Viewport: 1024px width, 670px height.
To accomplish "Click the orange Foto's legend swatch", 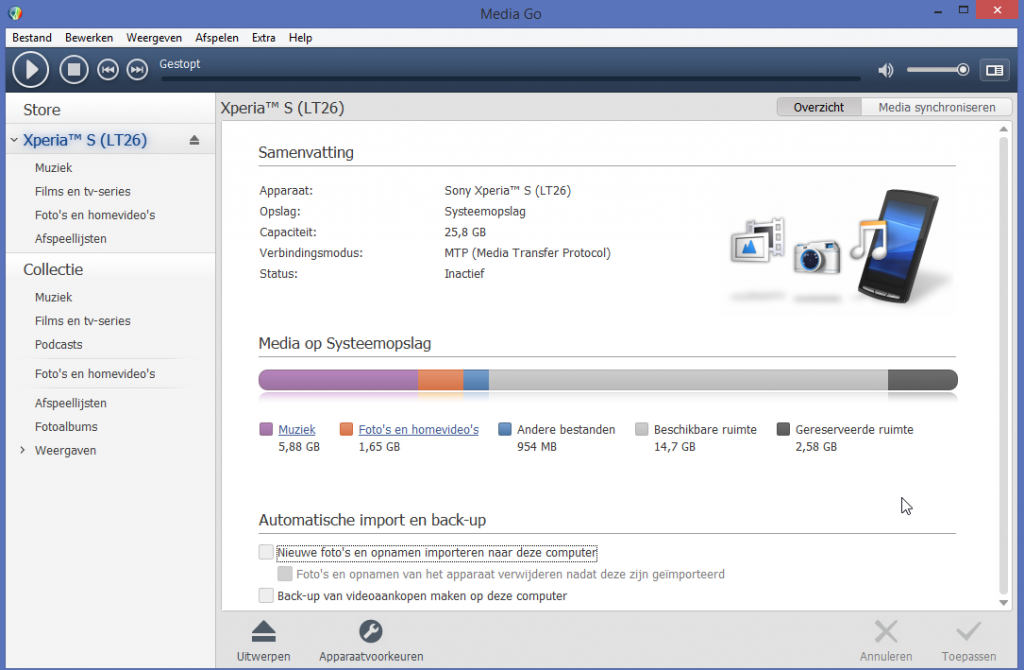I will coord(346,429).
